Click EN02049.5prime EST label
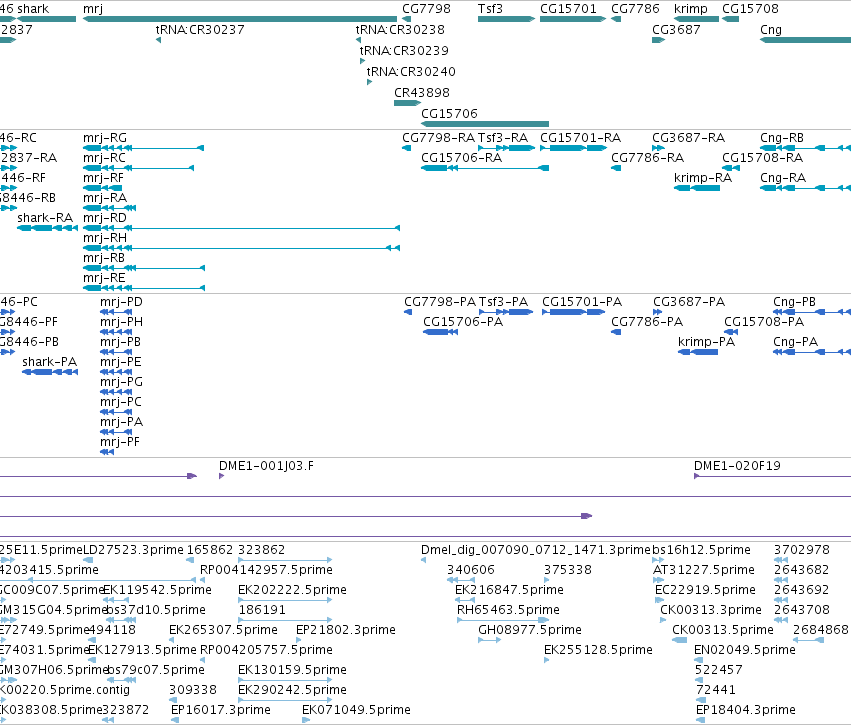The height and width of the screenshot is (725, 851). tap(745, 651)
